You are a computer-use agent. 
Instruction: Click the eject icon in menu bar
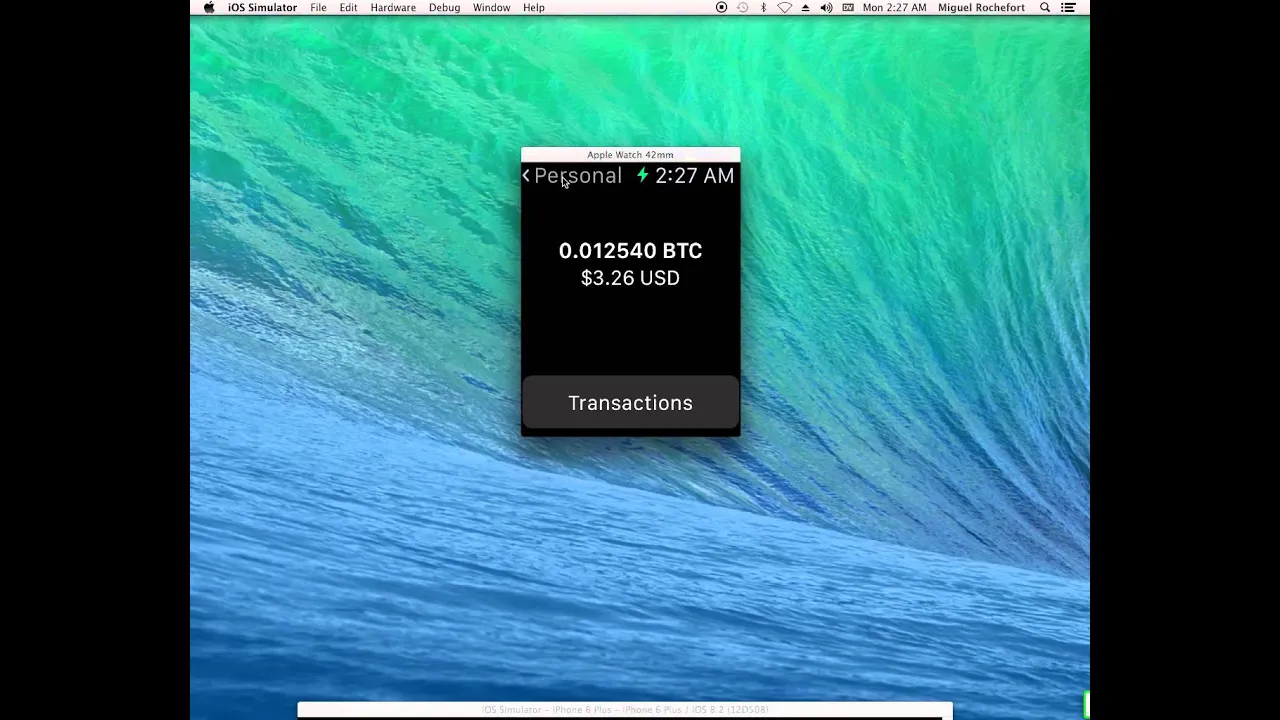pos(805,8)
